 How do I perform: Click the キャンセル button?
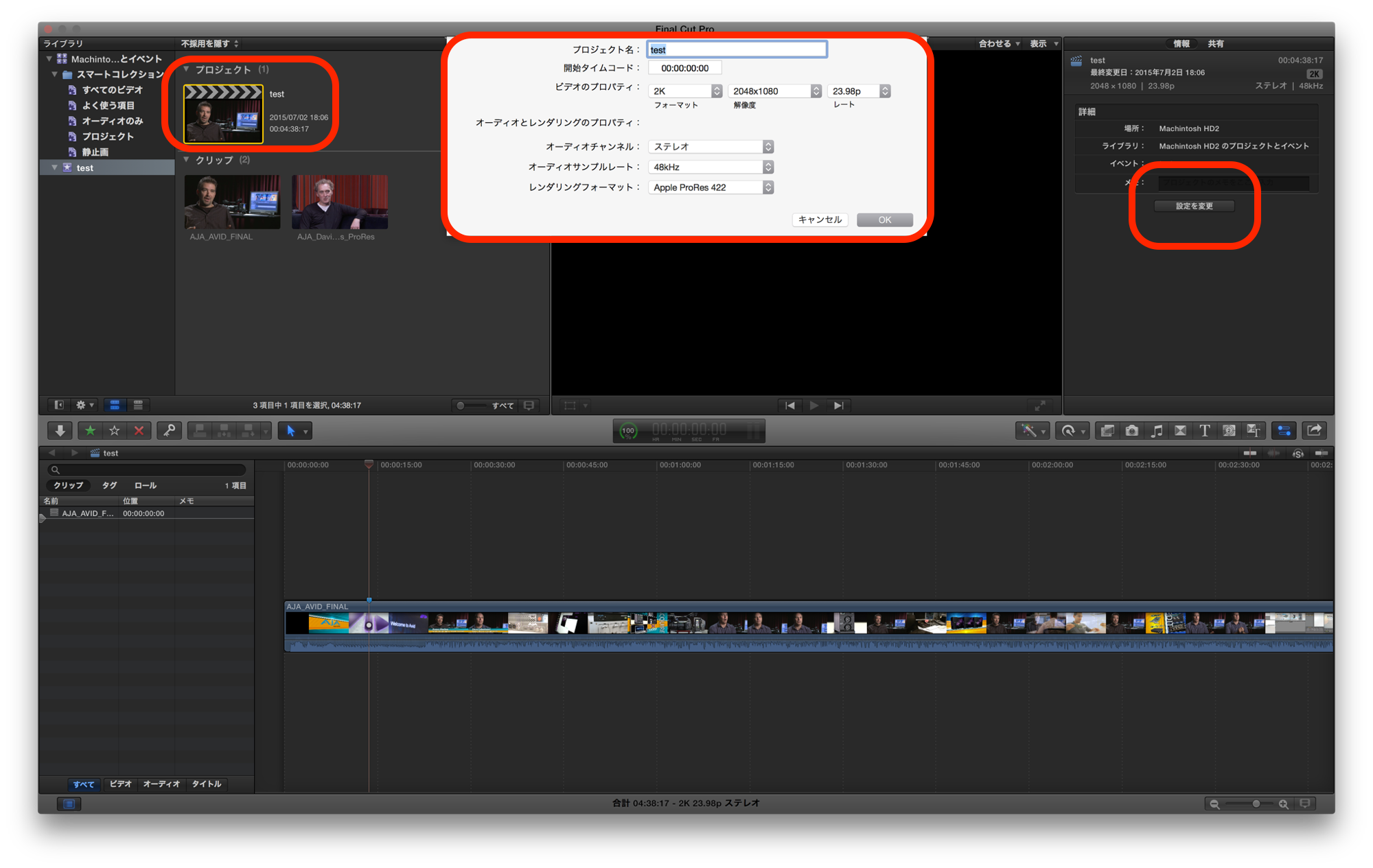point(820,220)
